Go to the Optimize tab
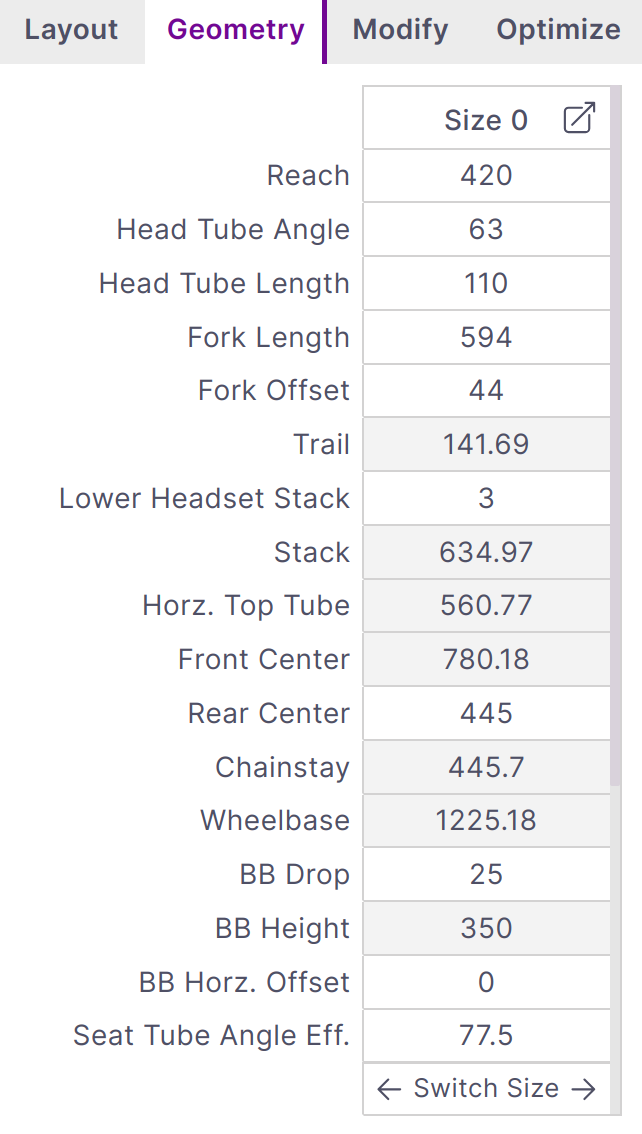The image size is (642, 1134). [558, 30]
